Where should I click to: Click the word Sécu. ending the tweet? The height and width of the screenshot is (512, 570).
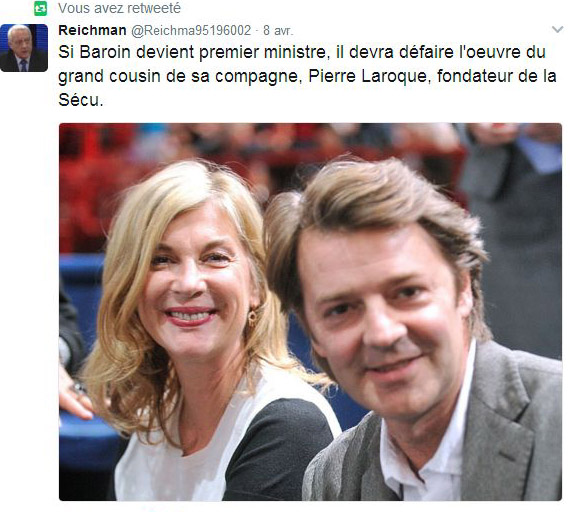coord(81,100)
